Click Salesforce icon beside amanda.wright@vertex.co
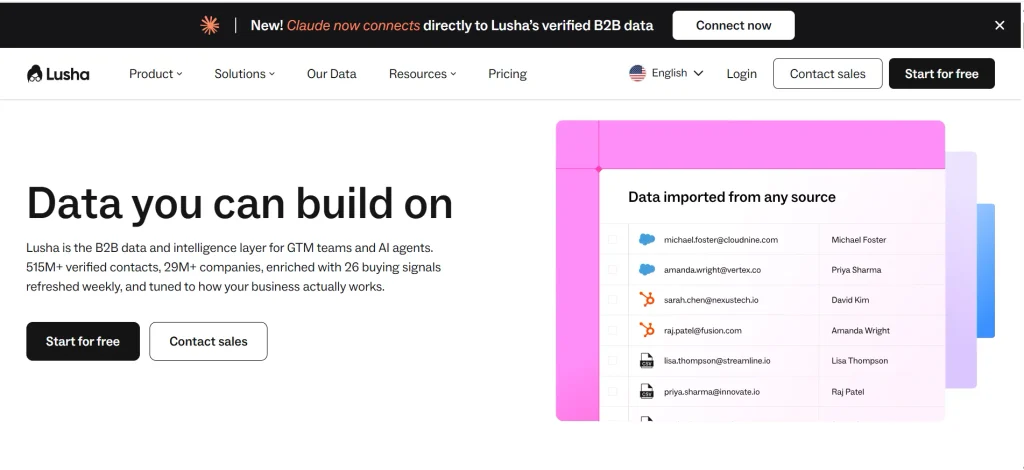The width and height of the screenshot is (1024, 470). (647, 270)
